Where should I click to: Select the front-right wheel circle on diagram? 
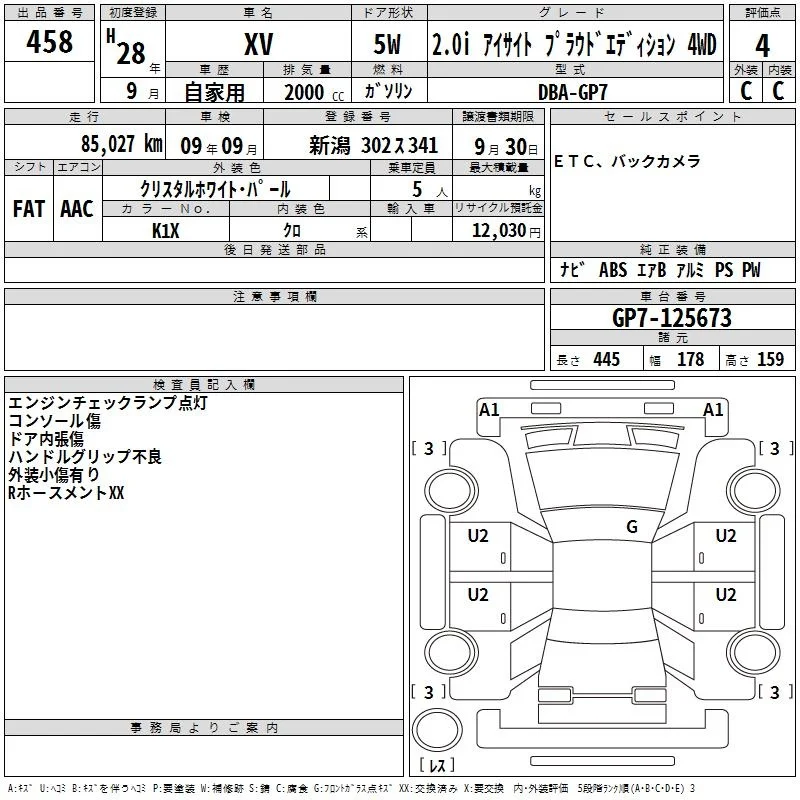(x=754, y=491)
